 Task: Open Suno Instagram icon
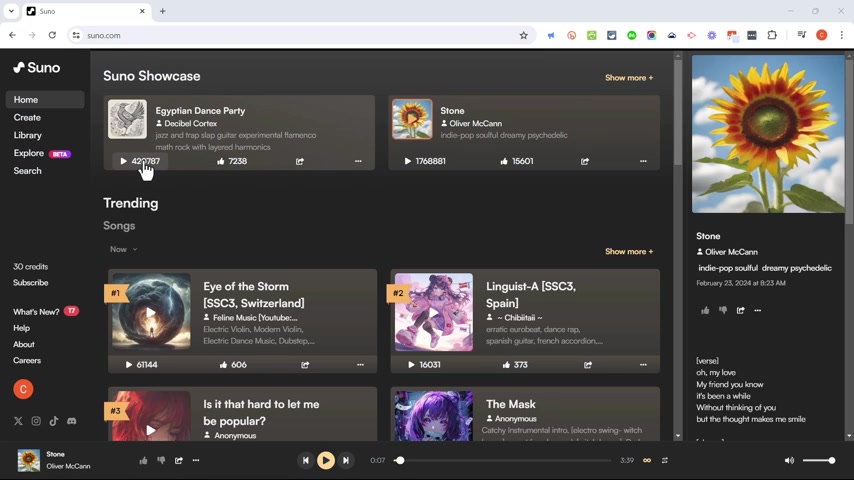(36, 421)
